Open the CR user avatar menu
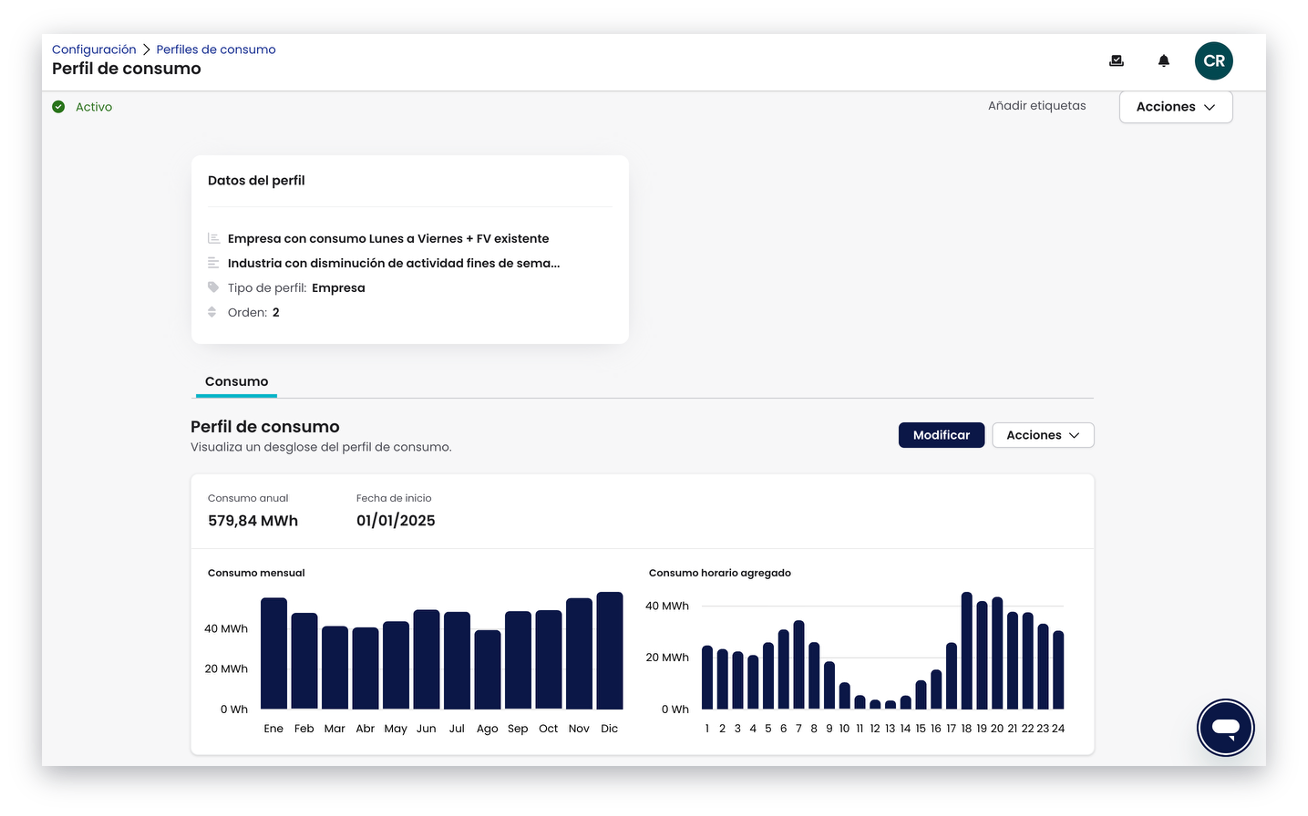Screen dimensions: 1308x816 coord(1214,61)
